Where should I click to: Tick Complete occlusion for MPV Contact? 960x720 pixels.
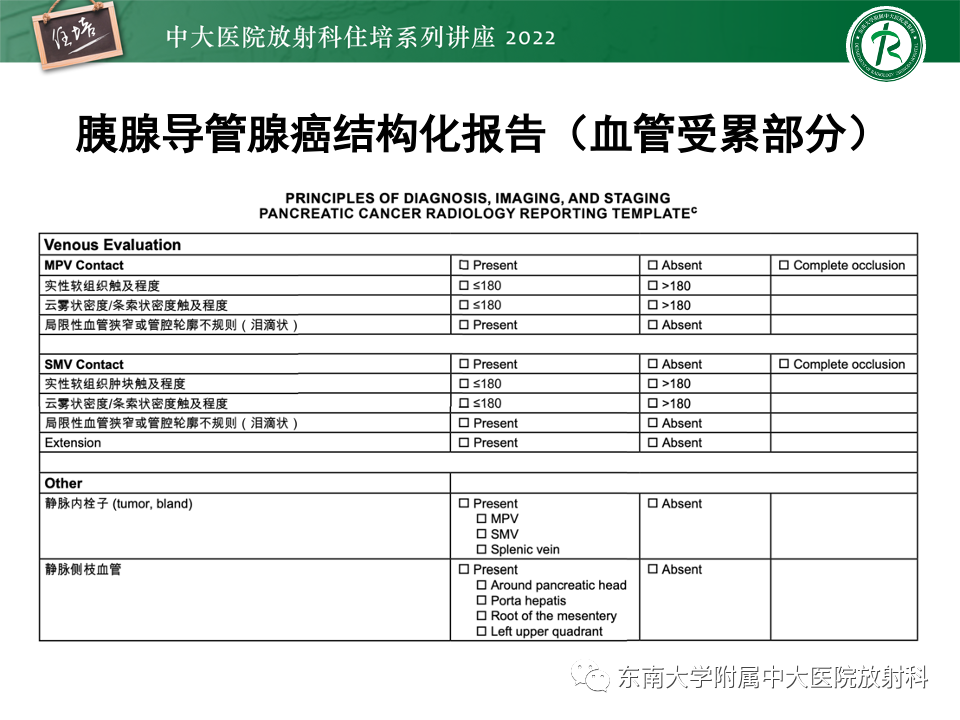pyautogui.click(x=784, y=265)
